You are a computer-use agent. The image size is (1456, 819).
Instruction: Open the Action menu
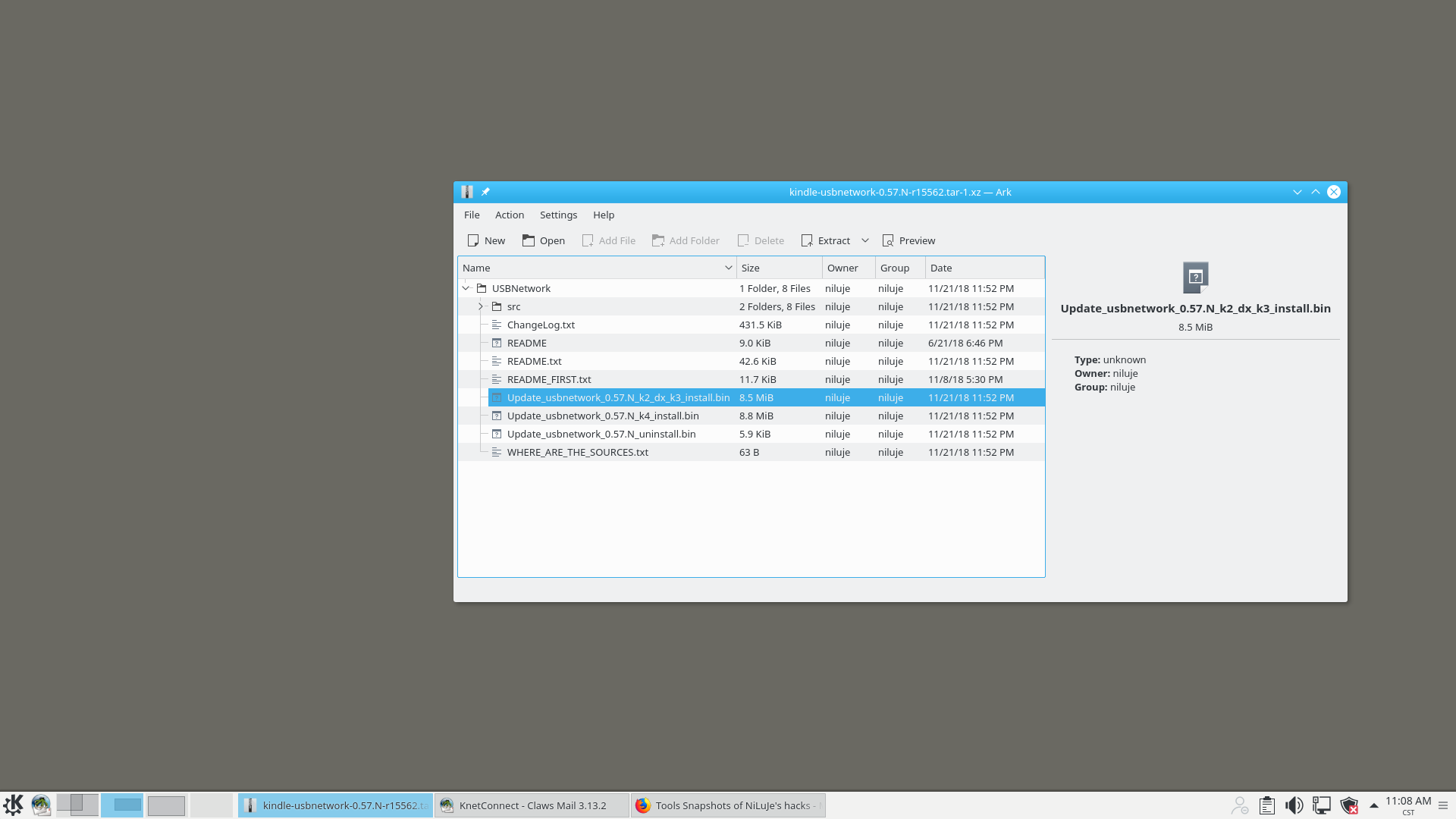click(x=509, y=215)
